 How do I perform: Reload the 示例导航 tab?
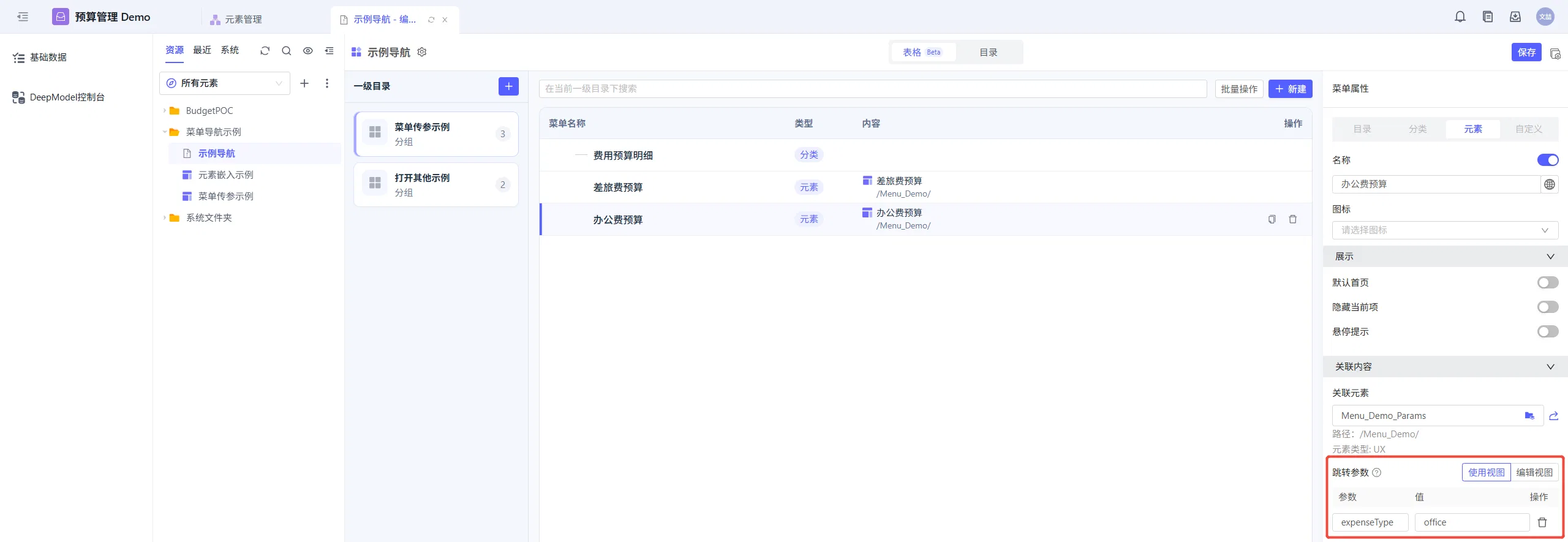point(431,20)
